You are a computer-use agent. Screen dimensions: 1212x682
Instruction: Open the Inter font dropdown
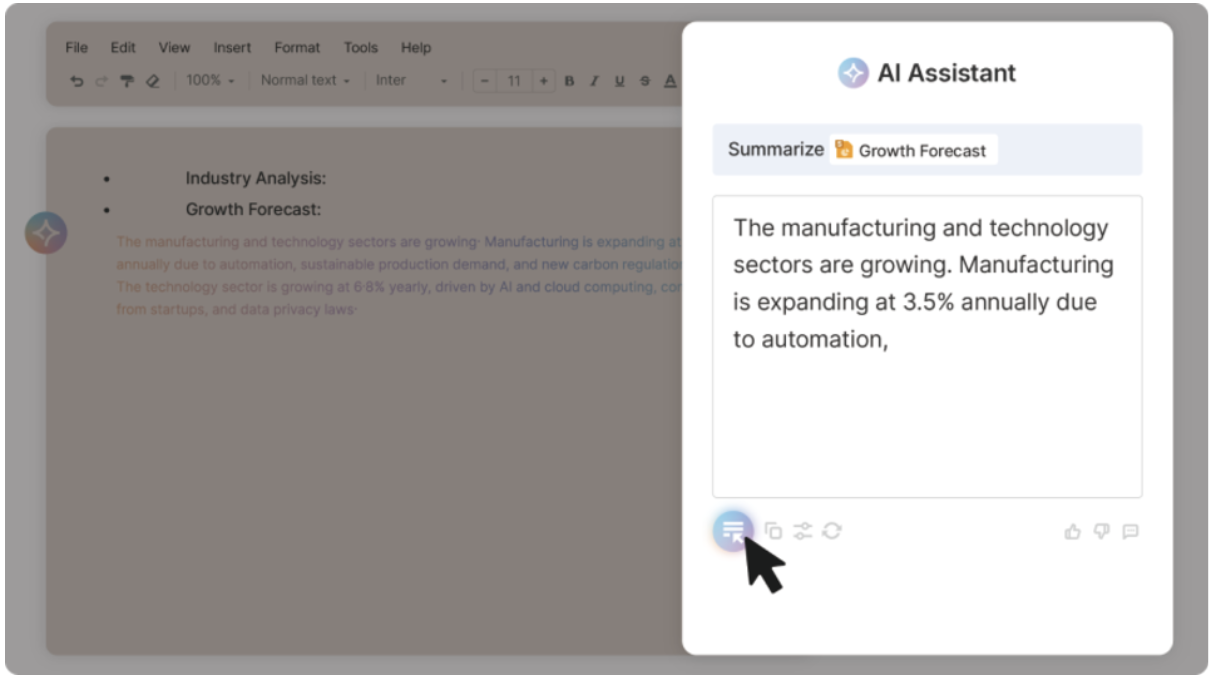(x=411, y=80)
